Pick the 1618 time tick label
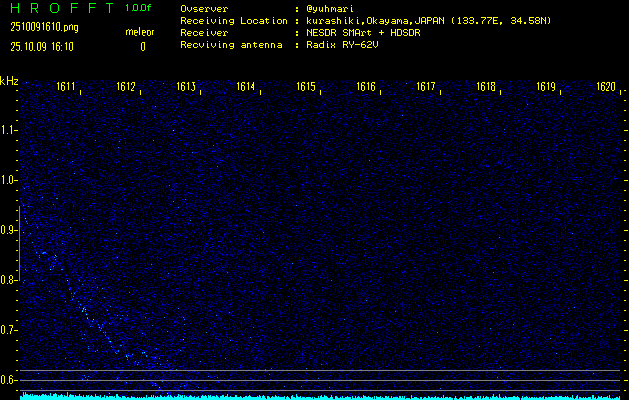This screenshot has height=400, width=629. [486, 88]
